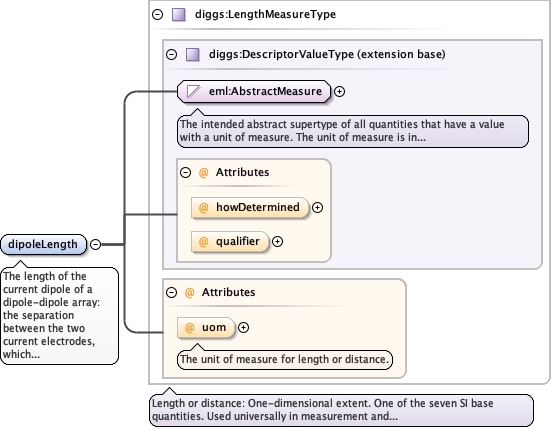Viewport: 552px width, 430px height.
Task: Click the @ icon of the lower Attributes header
Action: pyautogui.click(x=189, y=292)
